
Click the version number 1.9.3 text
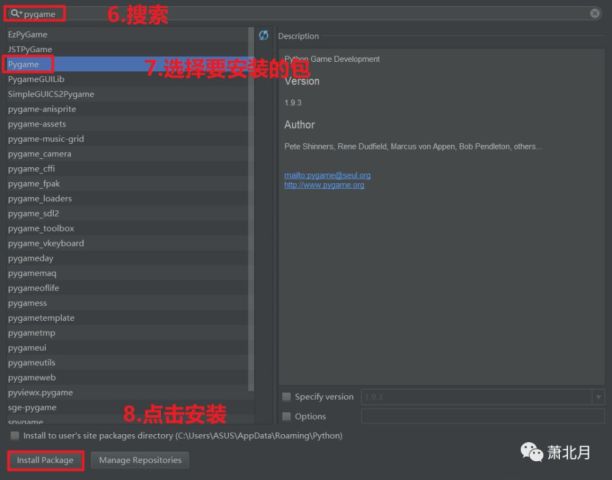click(293, 103)
